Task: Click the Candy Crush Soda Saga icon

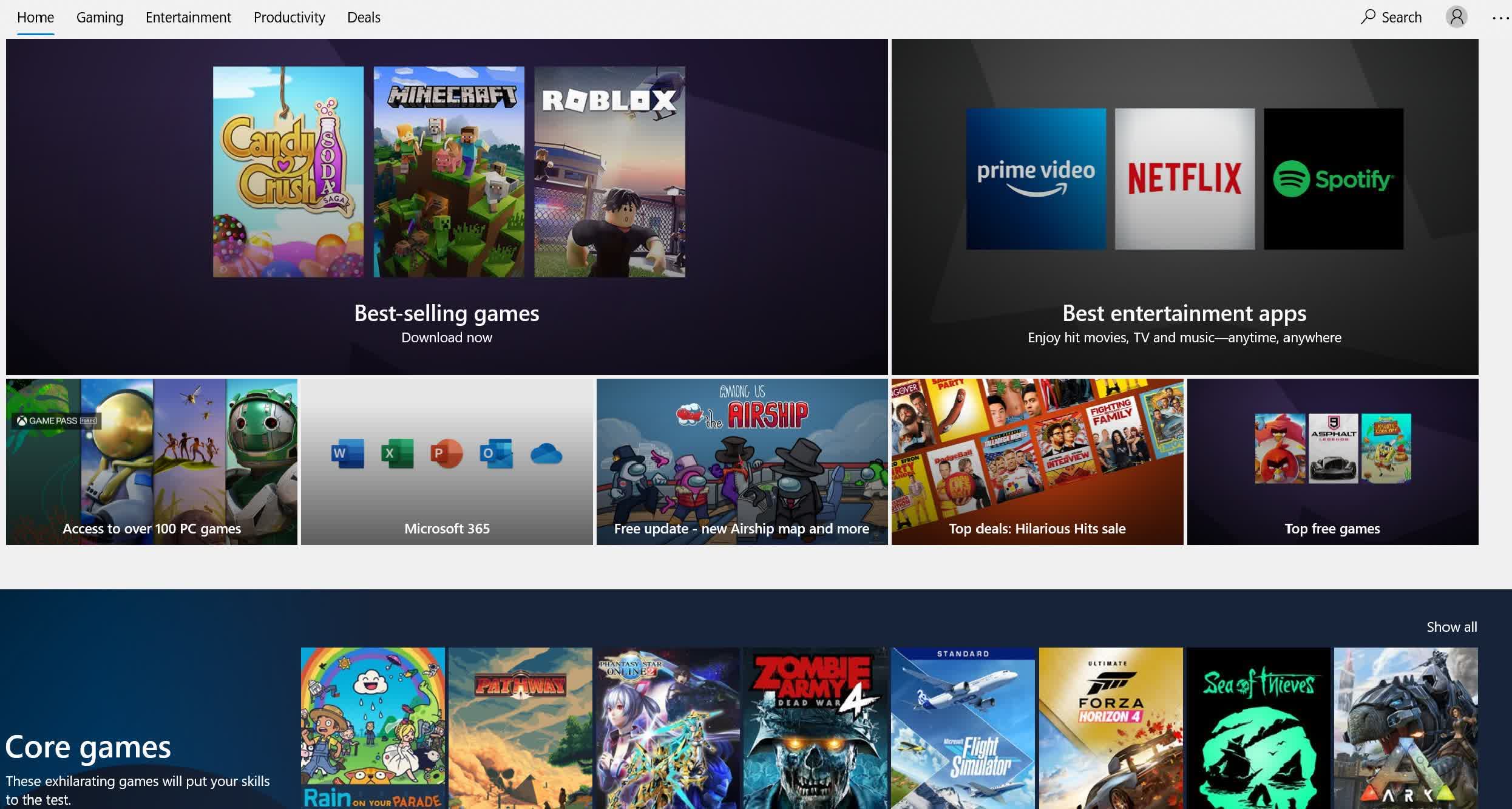Action: (288, 173)
